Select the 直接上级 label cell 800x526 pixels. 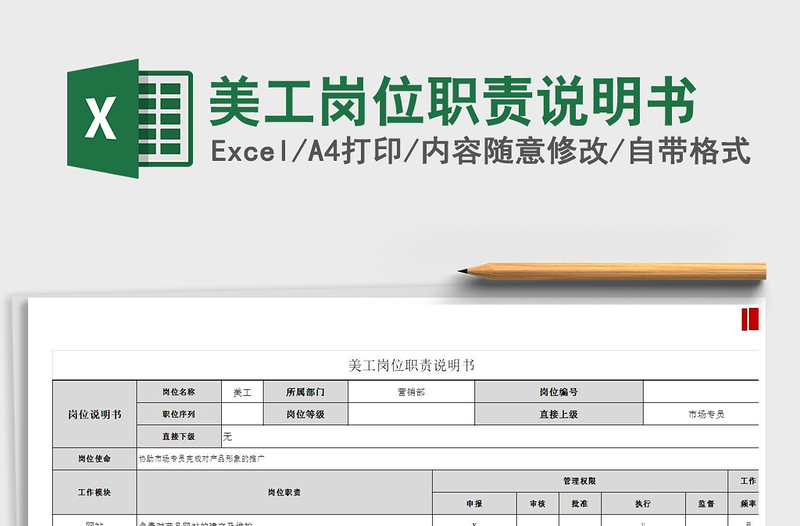pyautogui.click(x=559, y=414)
